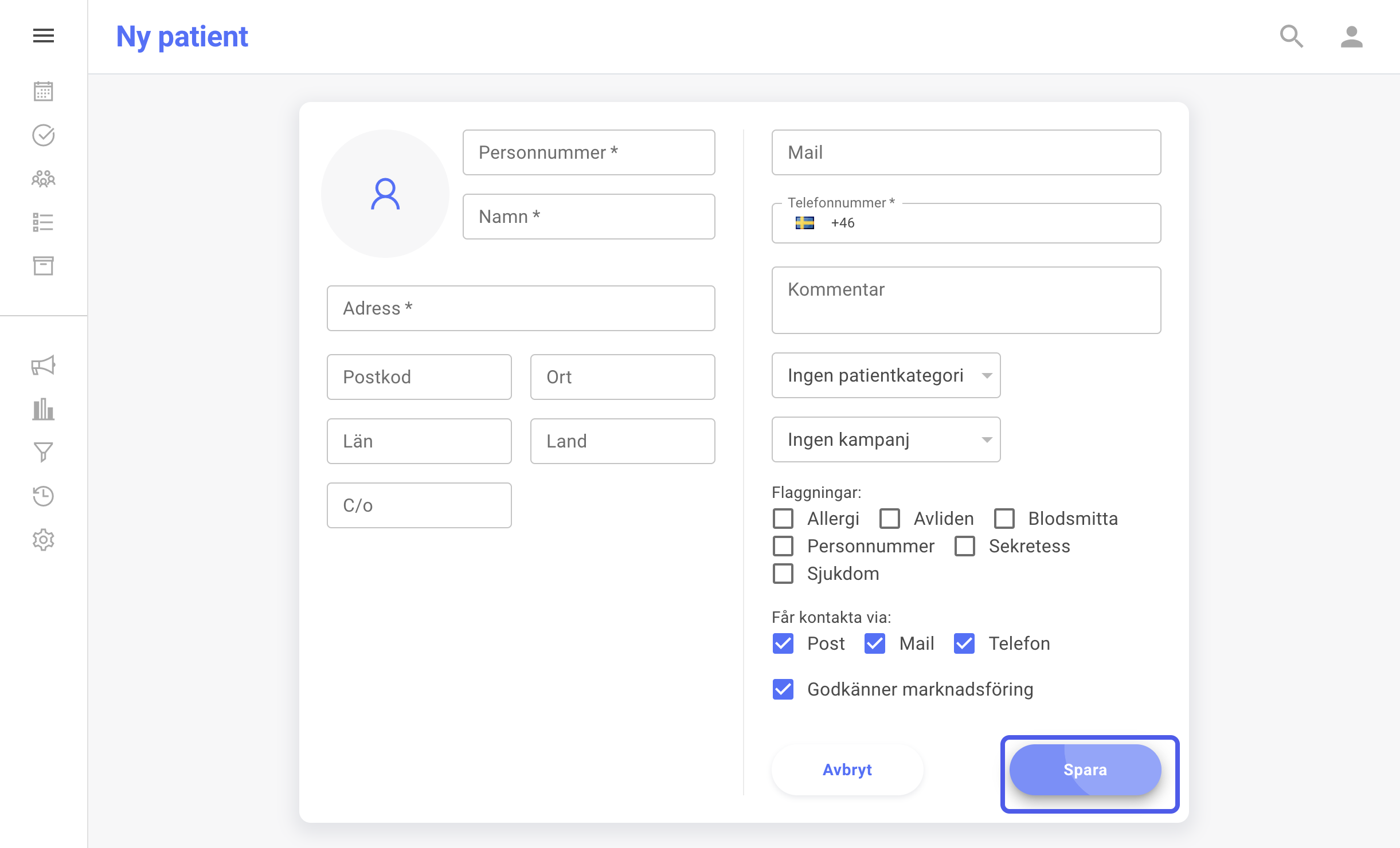Check the Avliden flag checkbox

890,519
